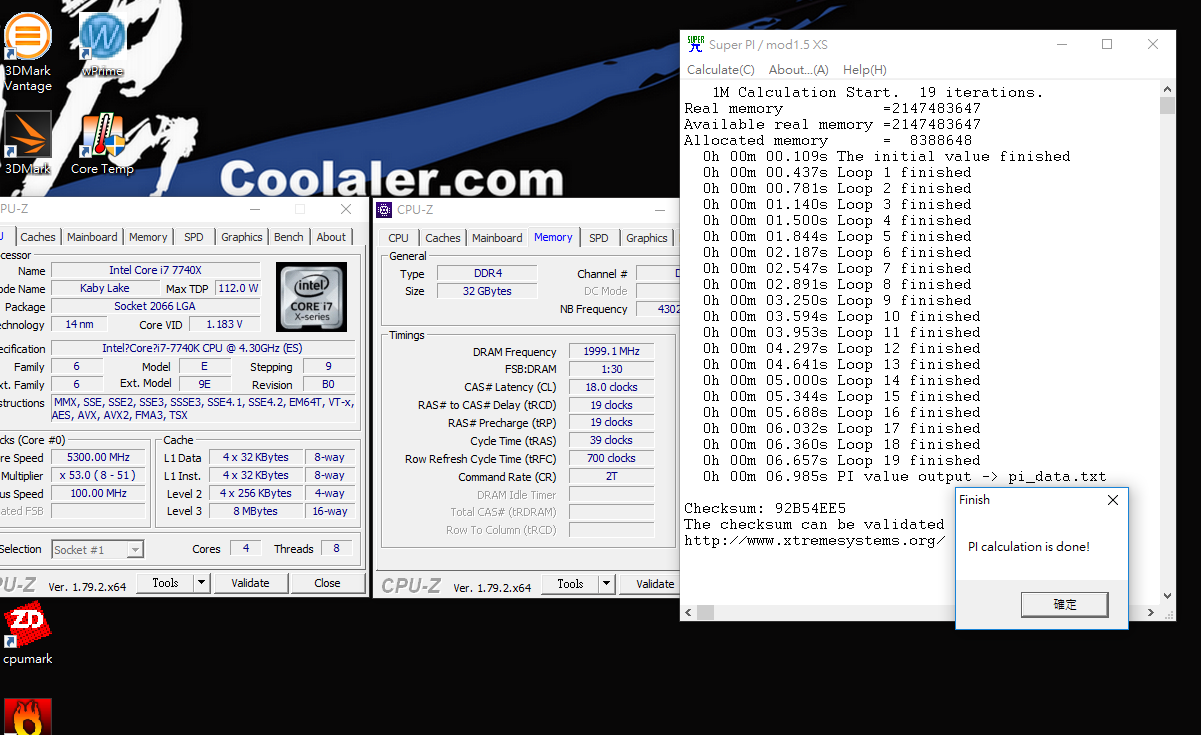Click the Intel Core i7 7740X name field
Screen dimensions: 1201x735
pos(155,271)
